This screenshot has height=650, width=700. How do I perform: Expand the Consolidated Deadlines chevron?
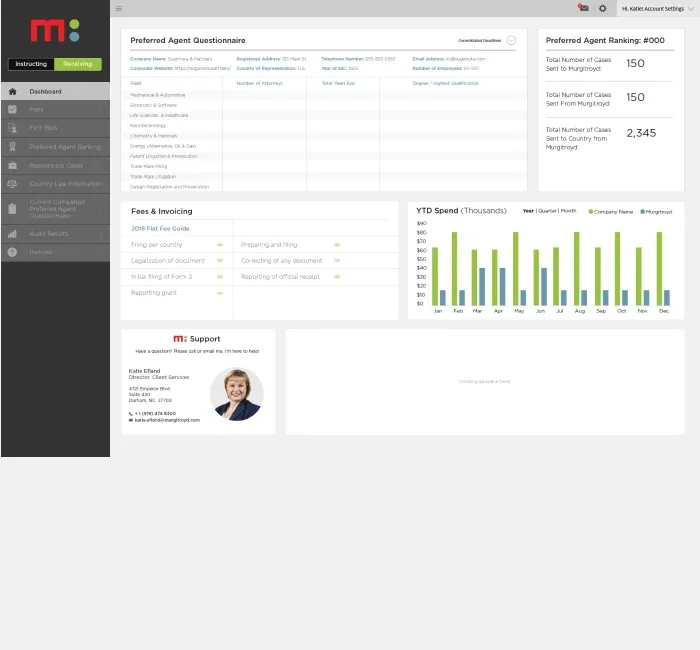tap(511, 41)
